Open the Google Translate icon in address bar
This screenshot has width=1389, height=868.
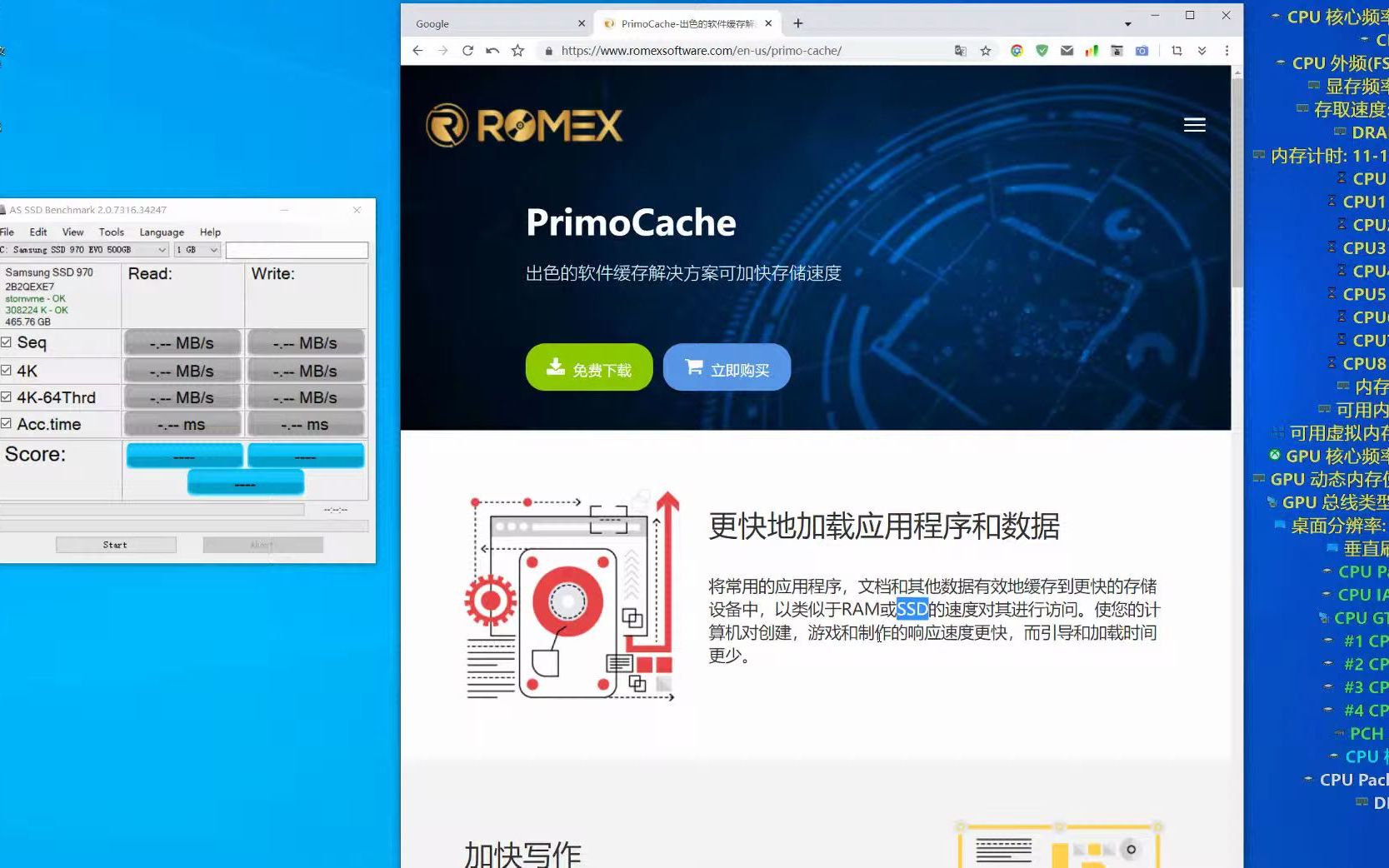coord(961,51)
